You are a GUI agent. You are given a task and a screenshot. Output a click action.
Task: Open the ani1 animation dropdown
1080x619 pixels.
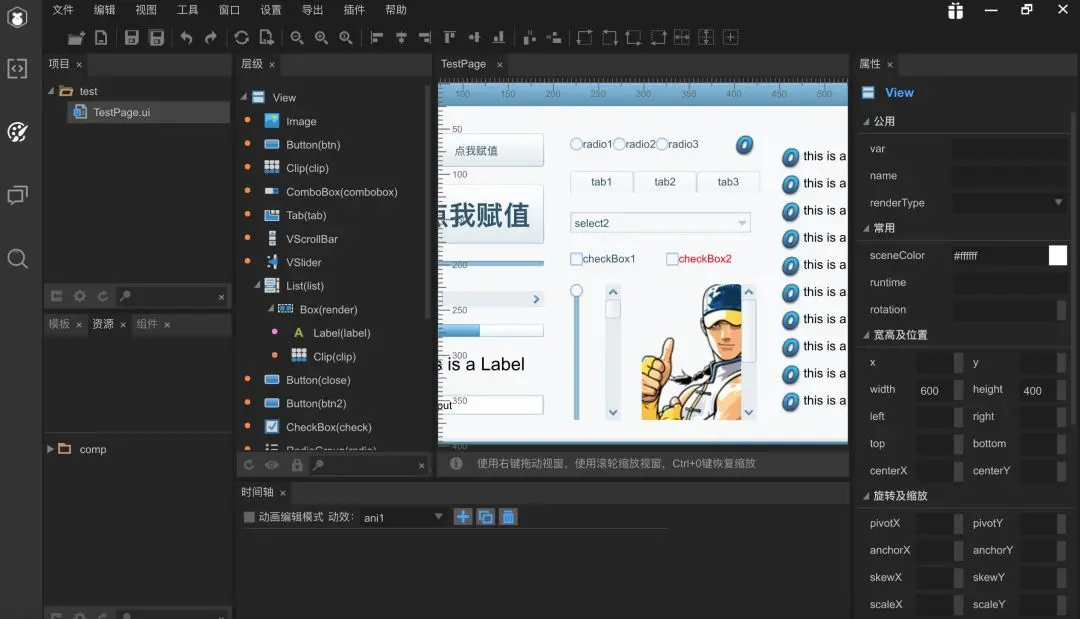pos(438,516)
